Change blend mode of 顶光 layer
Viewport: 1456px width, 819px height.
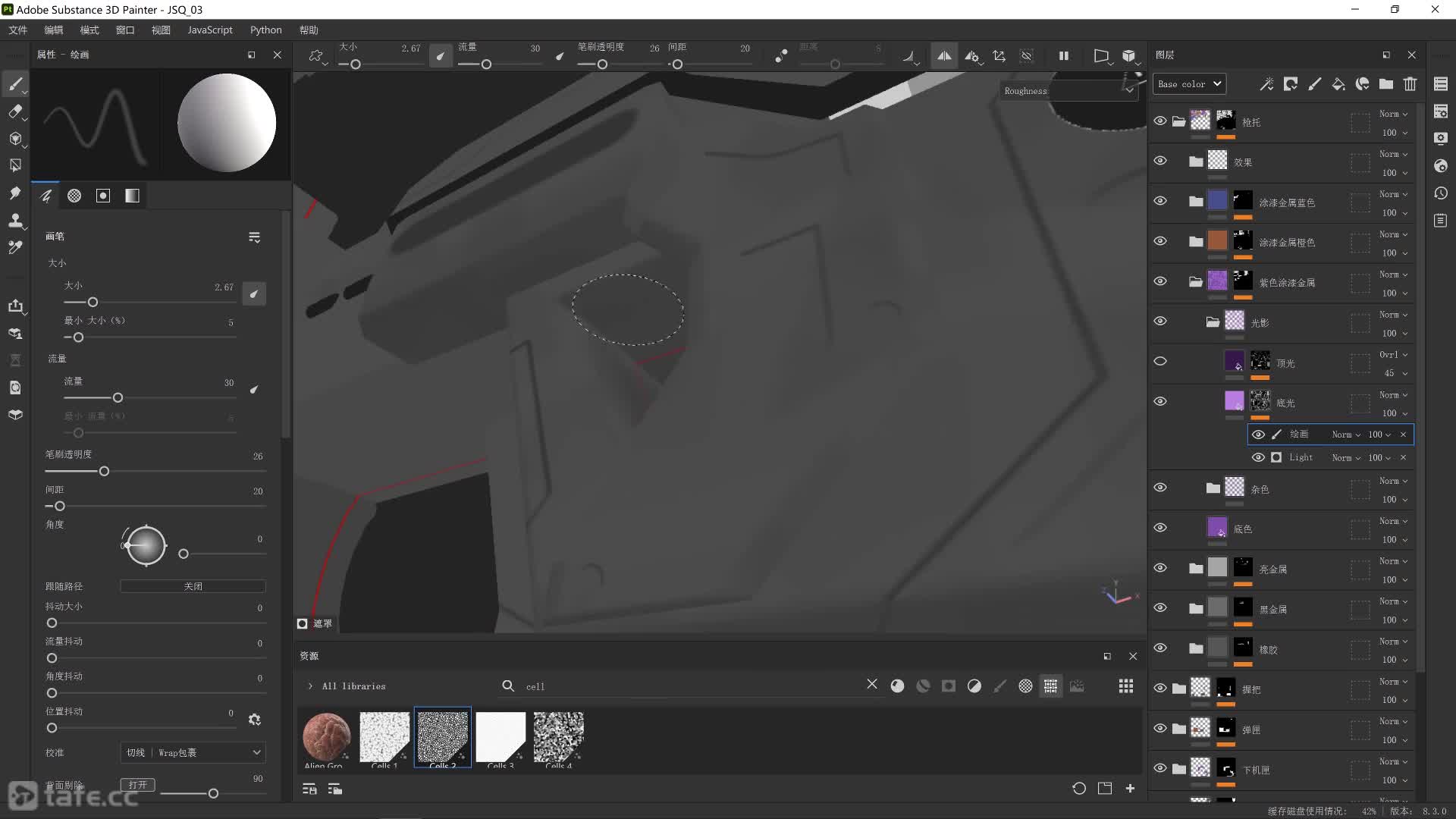click(x=1393, y=355)
